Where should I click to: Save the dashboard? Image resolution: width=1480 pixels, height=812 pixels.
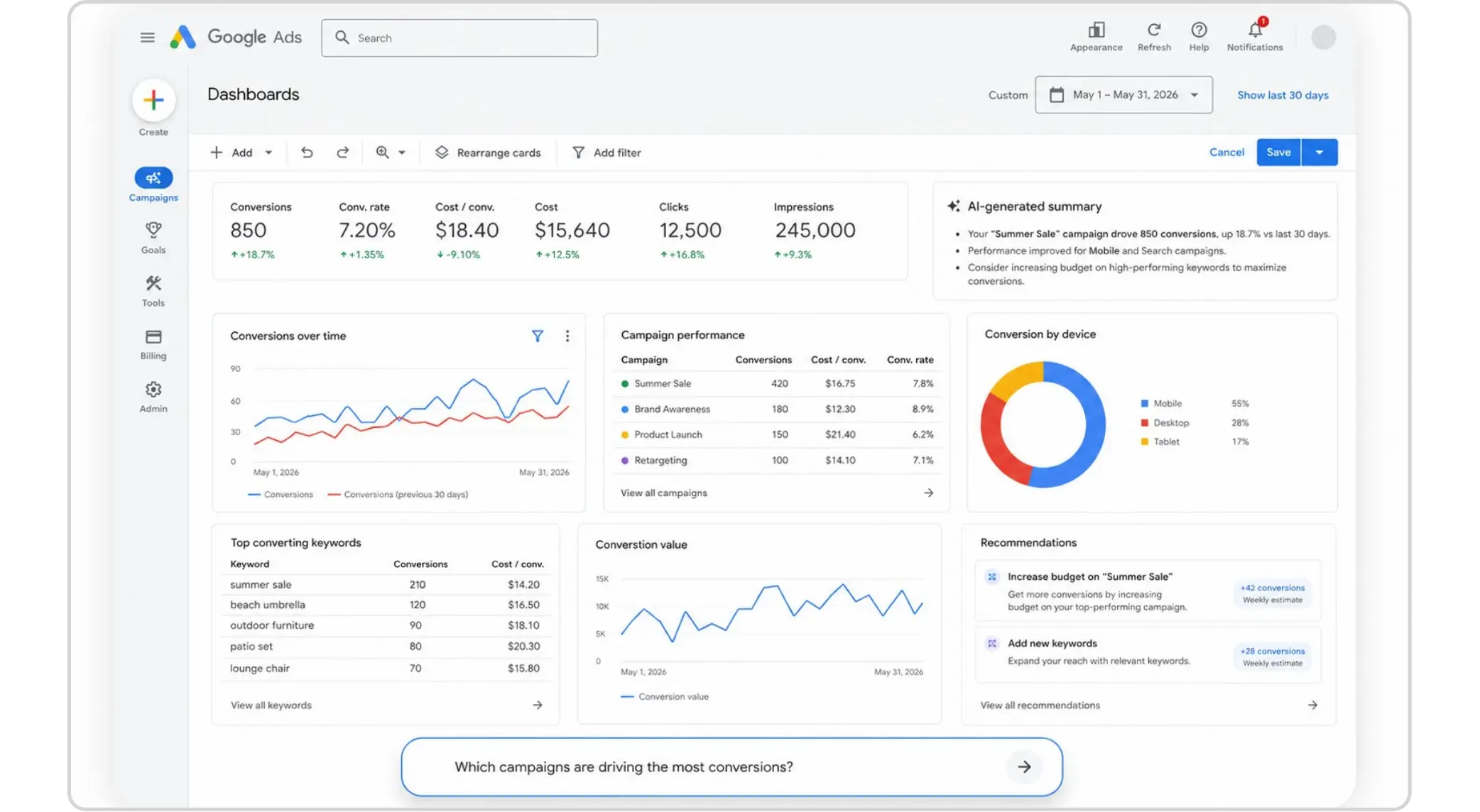point(1278,152)
